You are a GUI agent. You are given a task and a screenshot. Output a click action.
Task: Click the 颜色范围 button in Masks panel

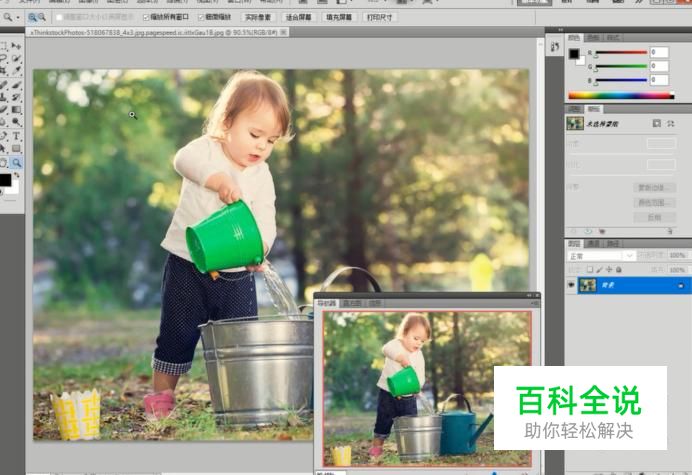point(654,203)
